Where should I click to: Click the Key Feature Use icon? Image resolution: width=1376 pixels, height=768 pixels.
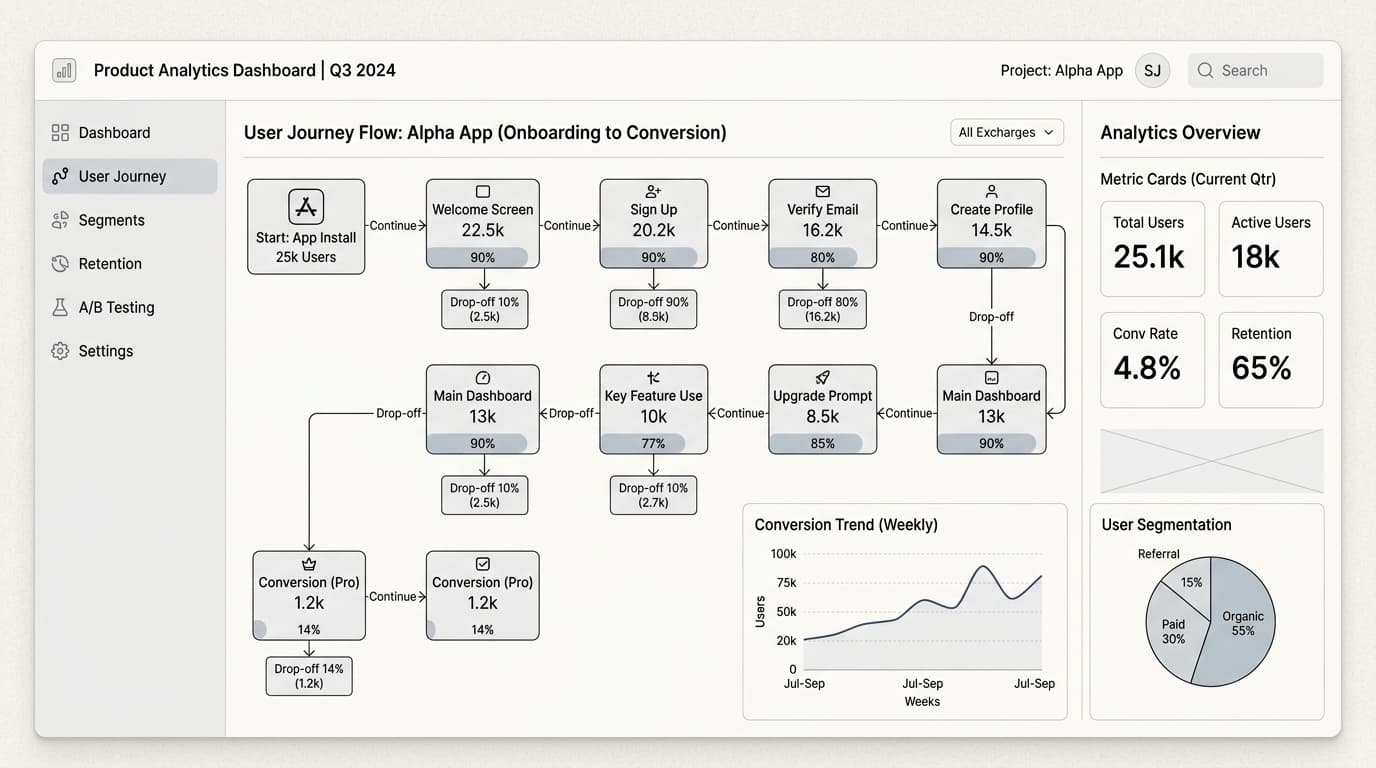(653, 377)
